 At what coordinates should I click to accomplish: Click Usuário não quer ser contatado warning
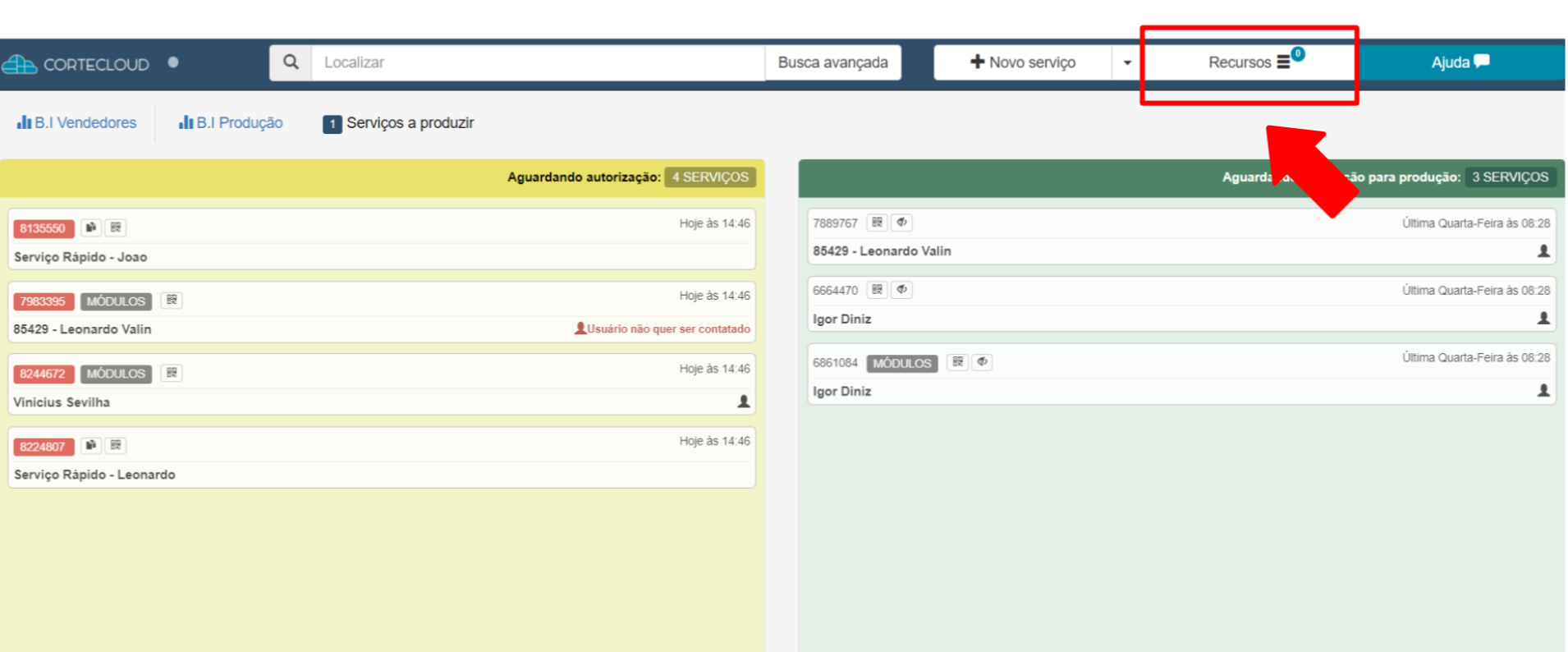(x=663, y=328)
